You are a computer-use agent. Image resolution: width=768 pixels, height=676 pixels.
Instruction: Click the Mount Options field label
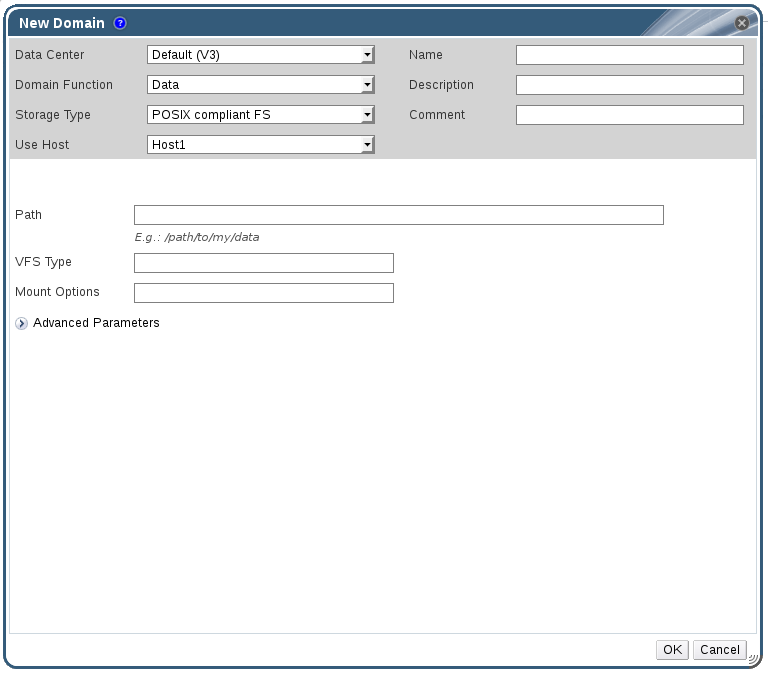(x=57, y=292)
